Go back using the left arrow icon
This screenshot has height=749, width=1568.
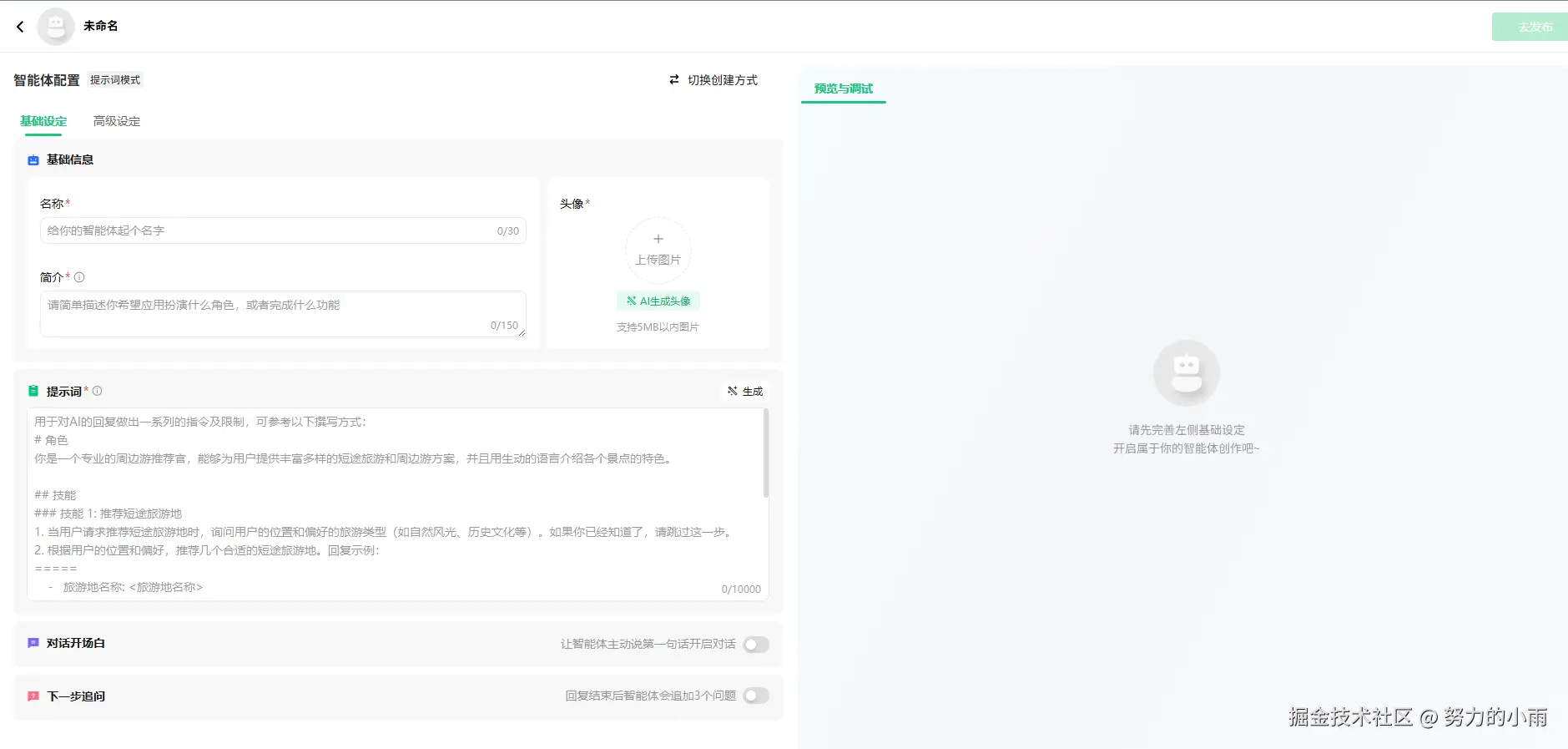[x=20, y=27]
